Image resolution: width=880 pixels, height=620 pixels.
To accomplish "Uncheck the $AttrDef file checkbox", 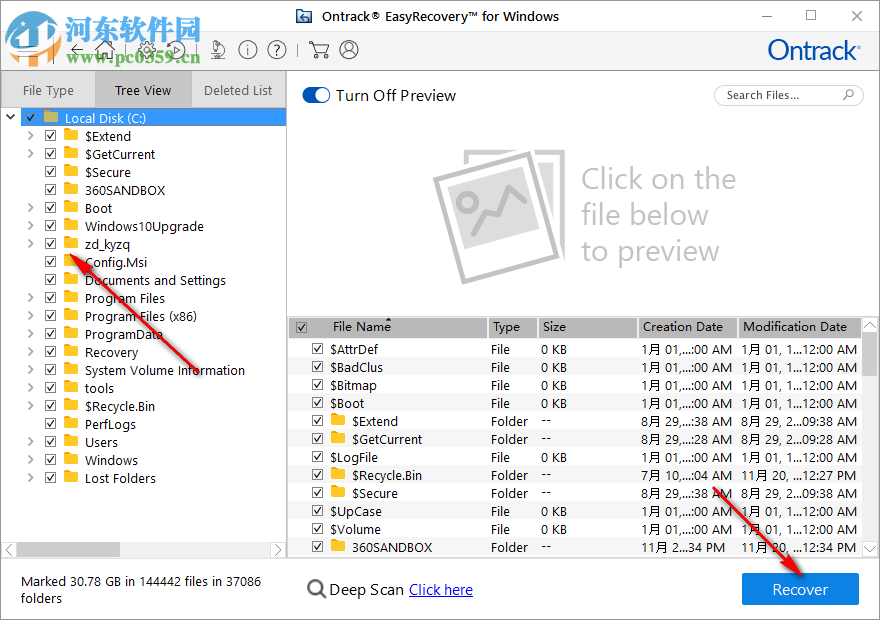I will [318, 349].
